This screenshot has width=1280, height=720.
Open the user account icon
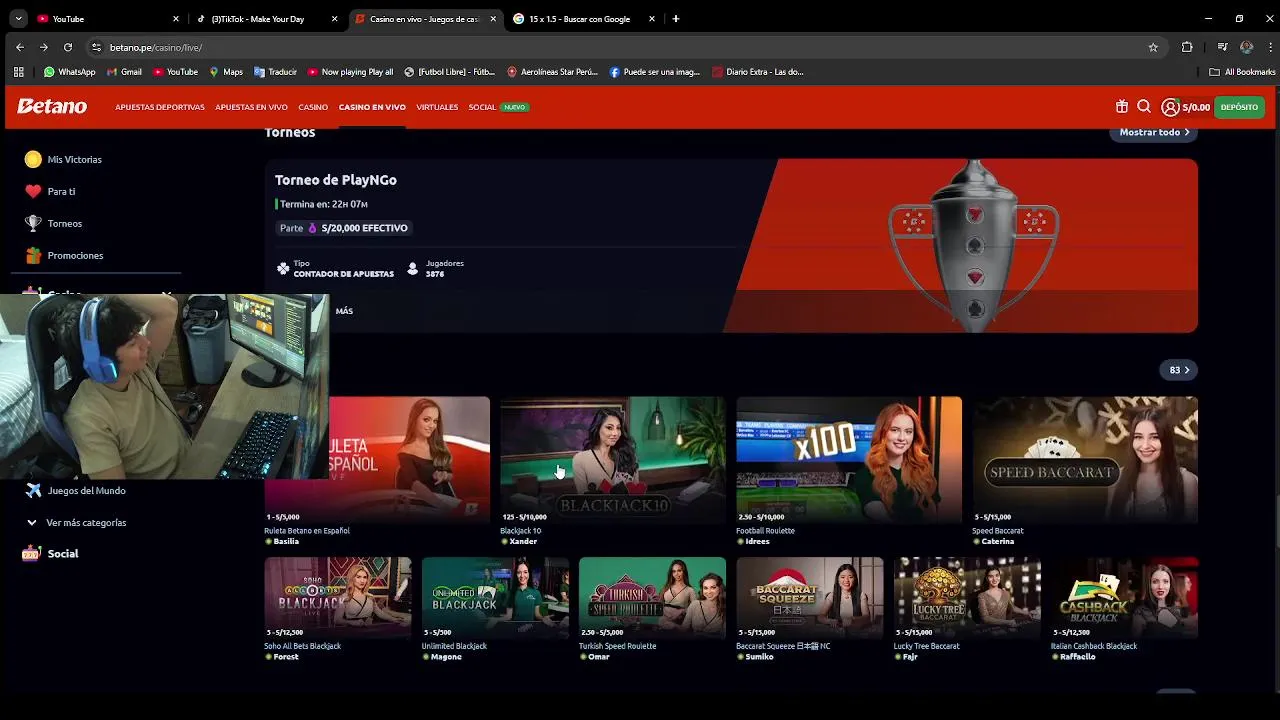(1170, 107)
